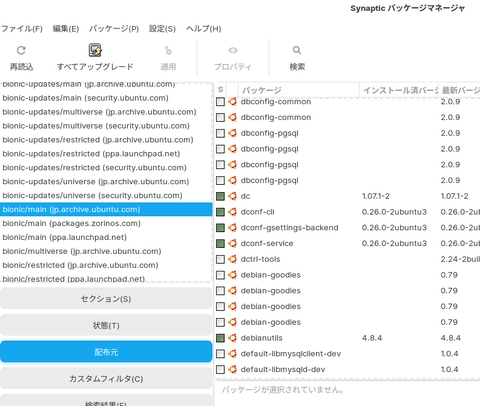Viewport: 480px width, 406px height.
Task: Open the ヘルプ(H) menu
Action: (203, 29)
